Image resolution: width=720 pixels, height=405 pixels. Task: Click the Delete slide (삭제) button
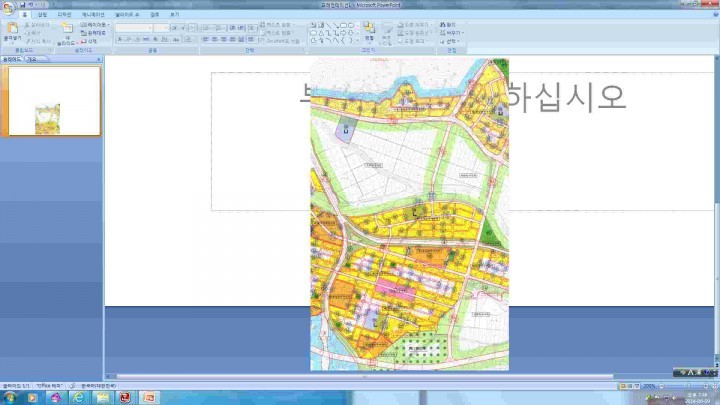92,41
